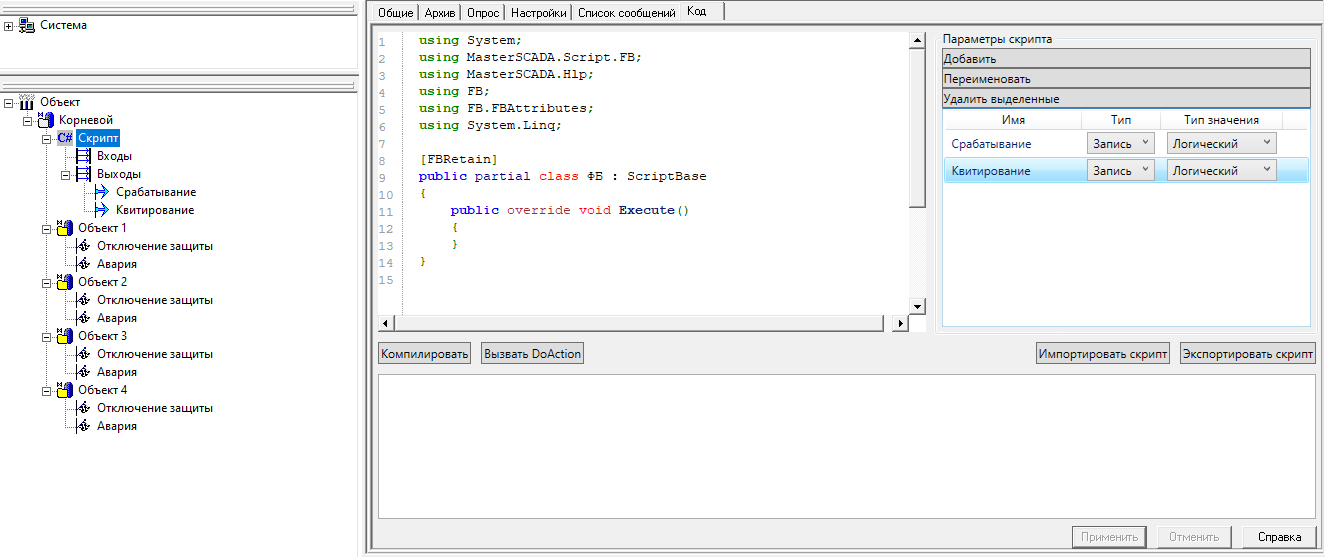
Task: Click the Корневой object icon
Action: coord(46,120)
